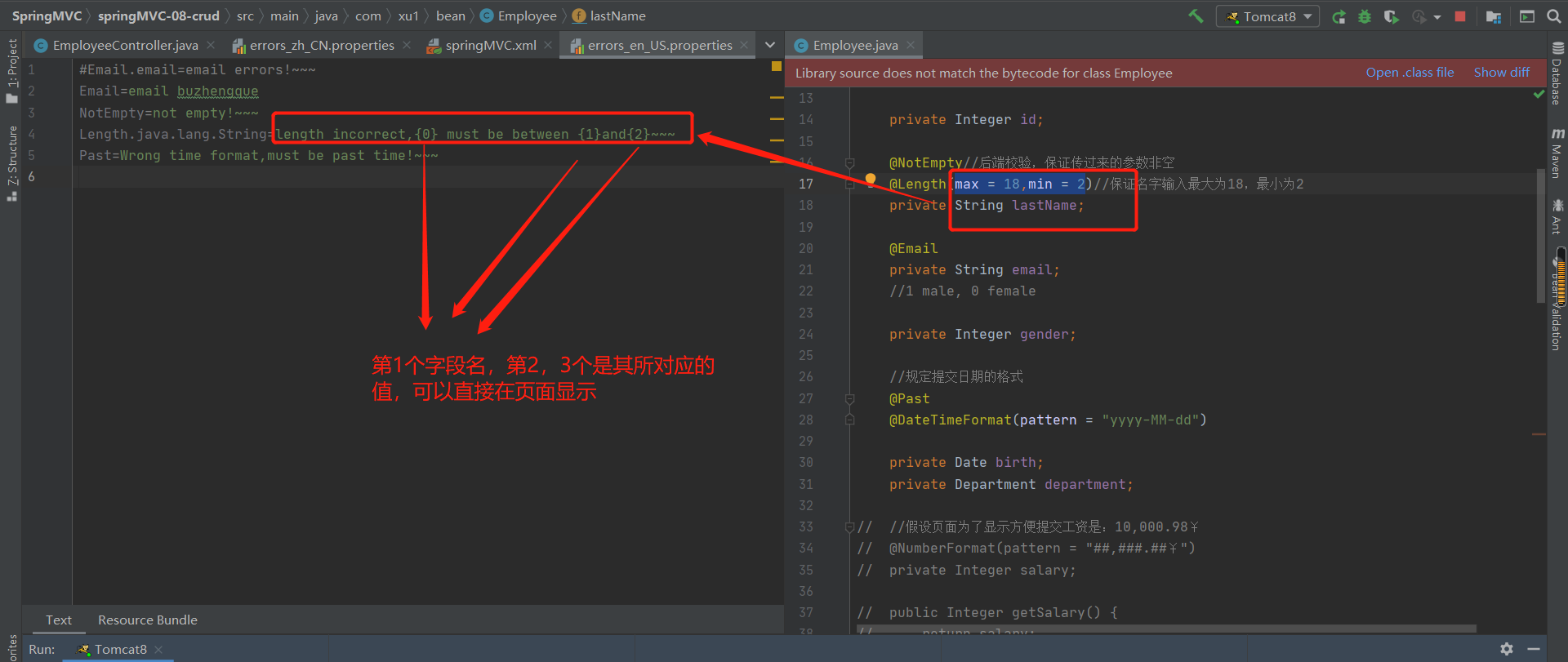The image size is (1568, 662).
Task: Click the lastName field breadcrumb
Action: pyautogui.click(x=609, y=16)
